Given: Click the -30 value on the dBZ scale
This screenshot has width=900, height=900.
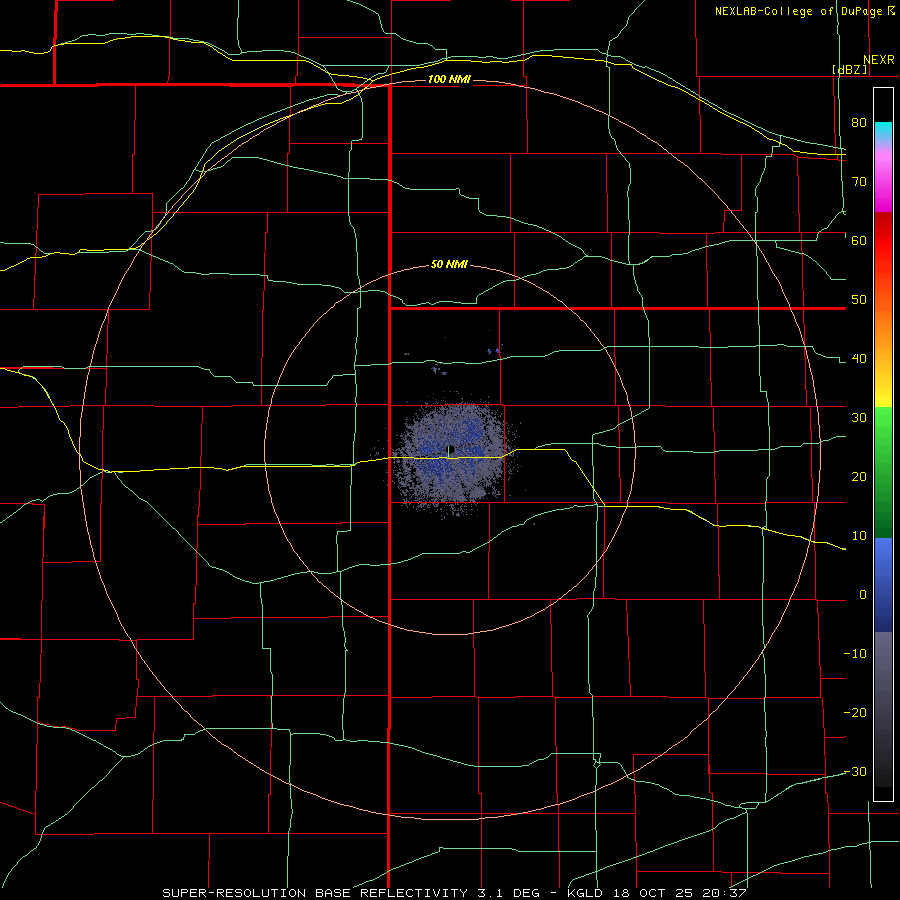Looking at the screenshot, I should pos(855,772).
